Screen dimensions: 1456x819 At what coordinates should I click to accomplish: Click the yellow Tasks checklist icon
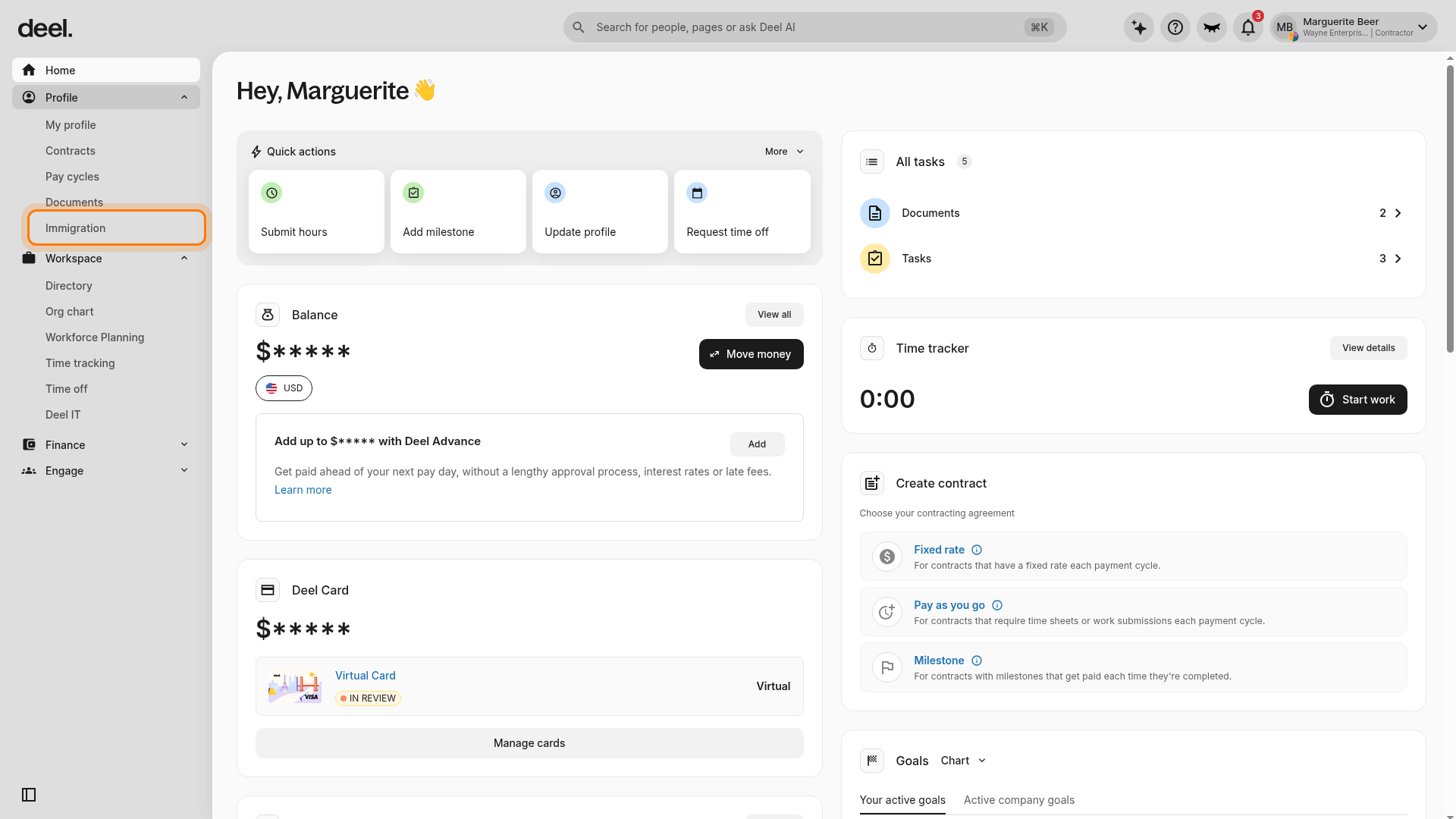pyautogui.click(x=875, y=259)
